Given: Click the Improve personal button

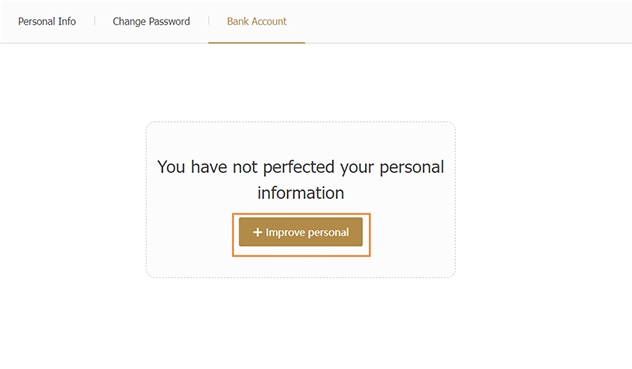Looking at the screenshot, I should coord(301,232).
